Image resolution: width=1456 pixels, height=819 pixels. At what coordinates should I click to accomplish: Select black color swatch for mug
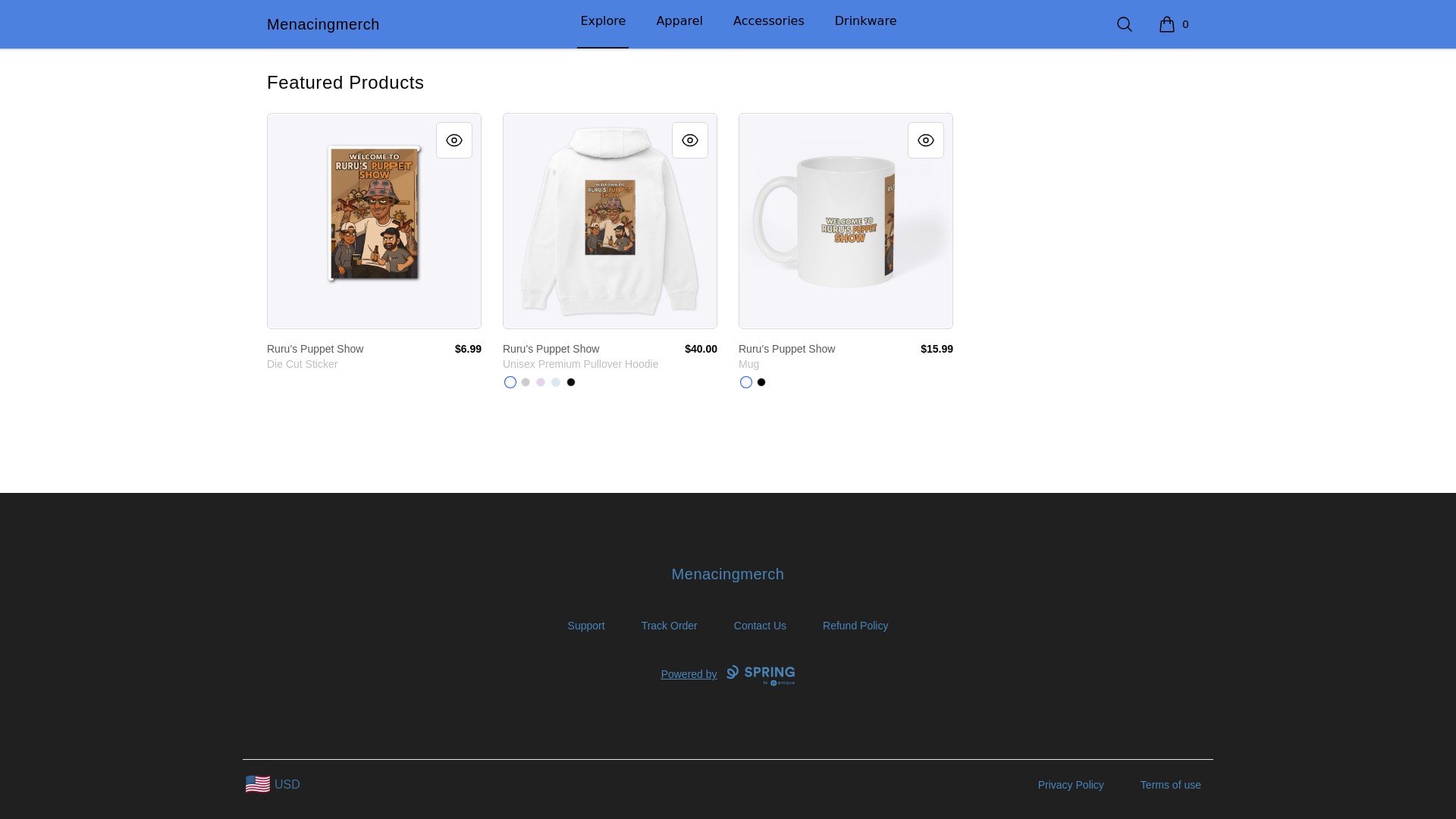761,382
